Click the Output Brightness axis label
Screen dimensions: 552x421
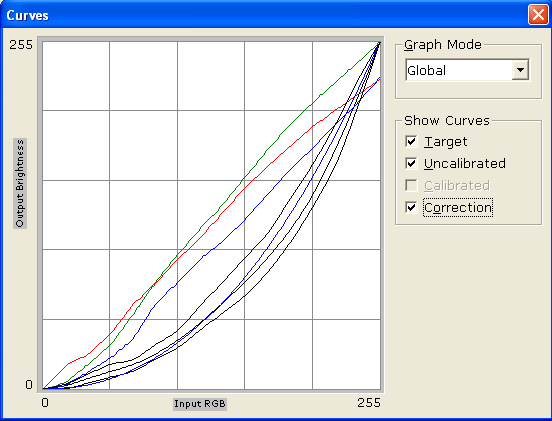pos(20,183)
